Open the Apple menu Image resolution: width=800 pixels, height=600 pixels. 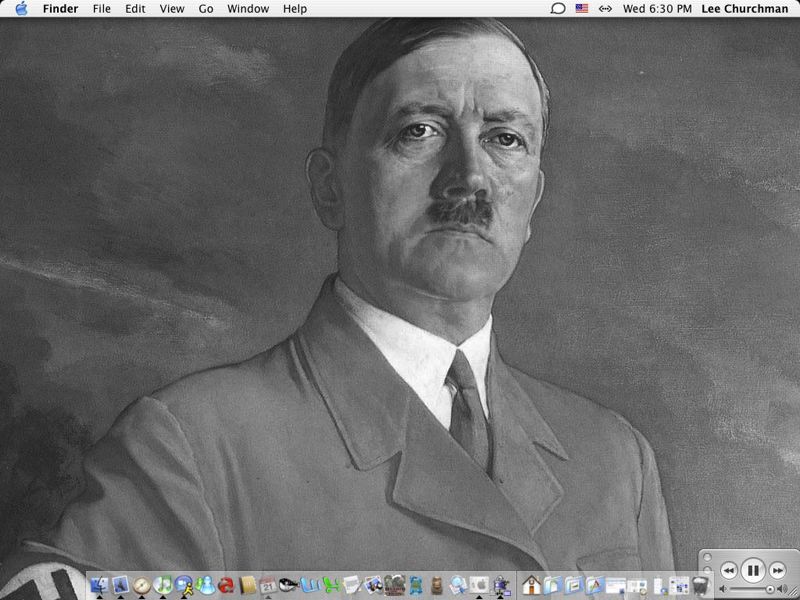coord(21,9)
